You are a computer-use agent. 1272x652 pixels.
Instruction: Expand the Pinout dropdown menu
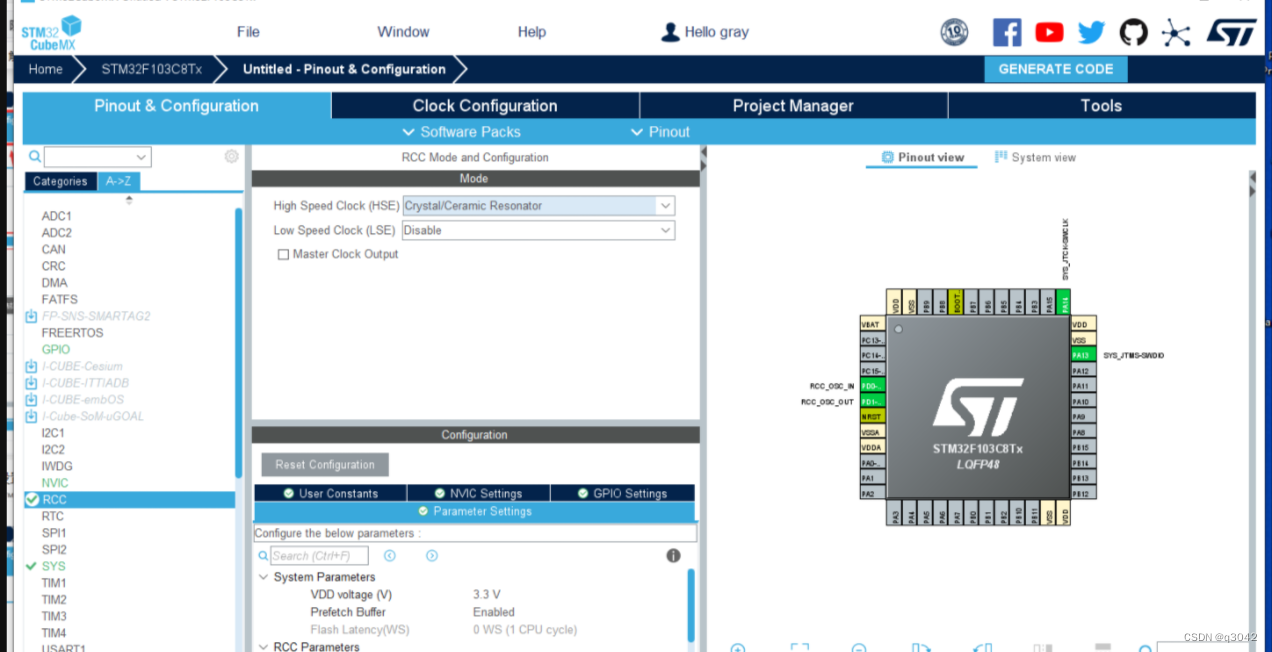pyautogui.click(x=660, y=132)
